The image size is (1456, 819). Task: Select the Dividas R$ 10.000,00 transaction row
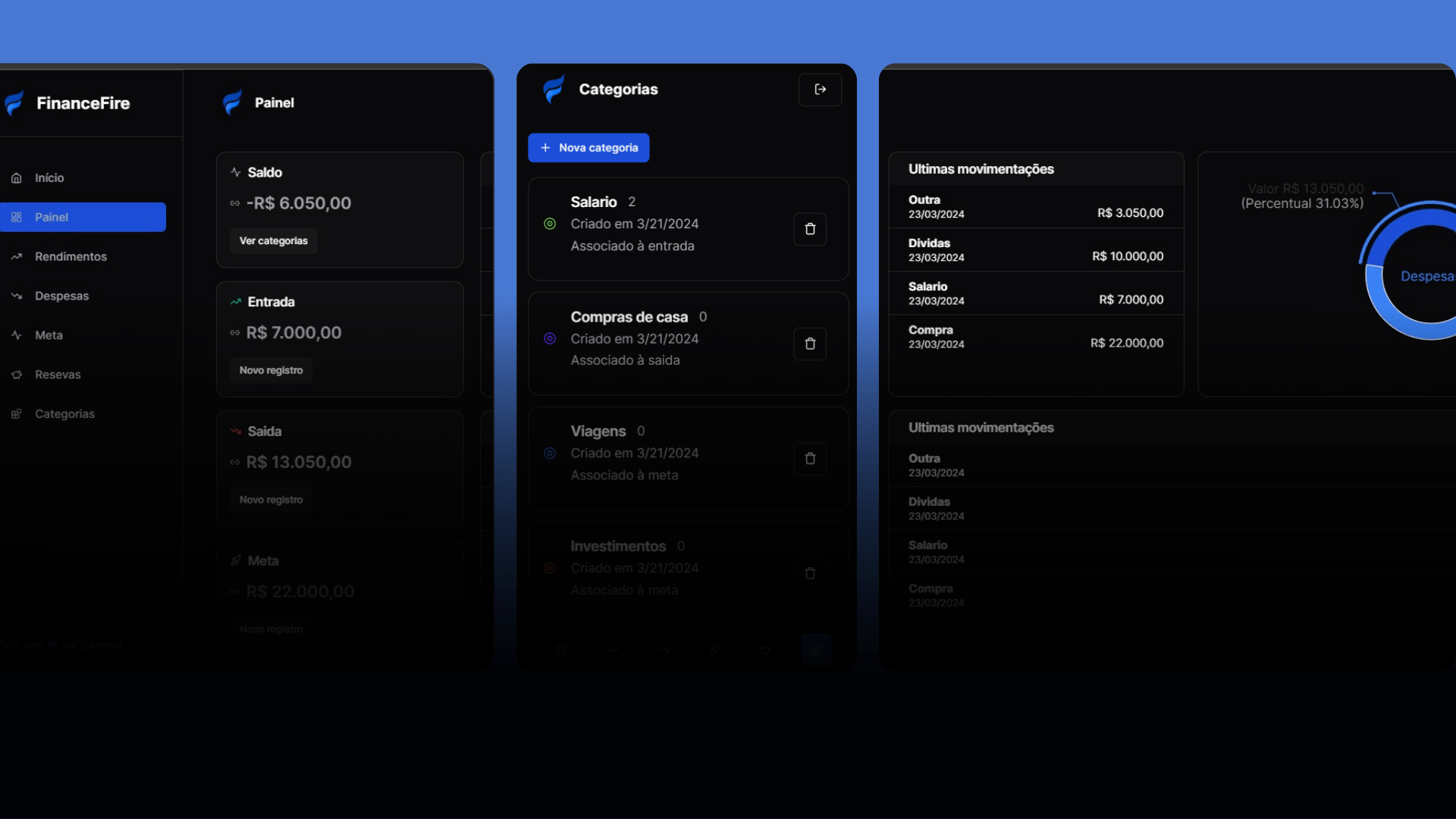coord(1035,250)
